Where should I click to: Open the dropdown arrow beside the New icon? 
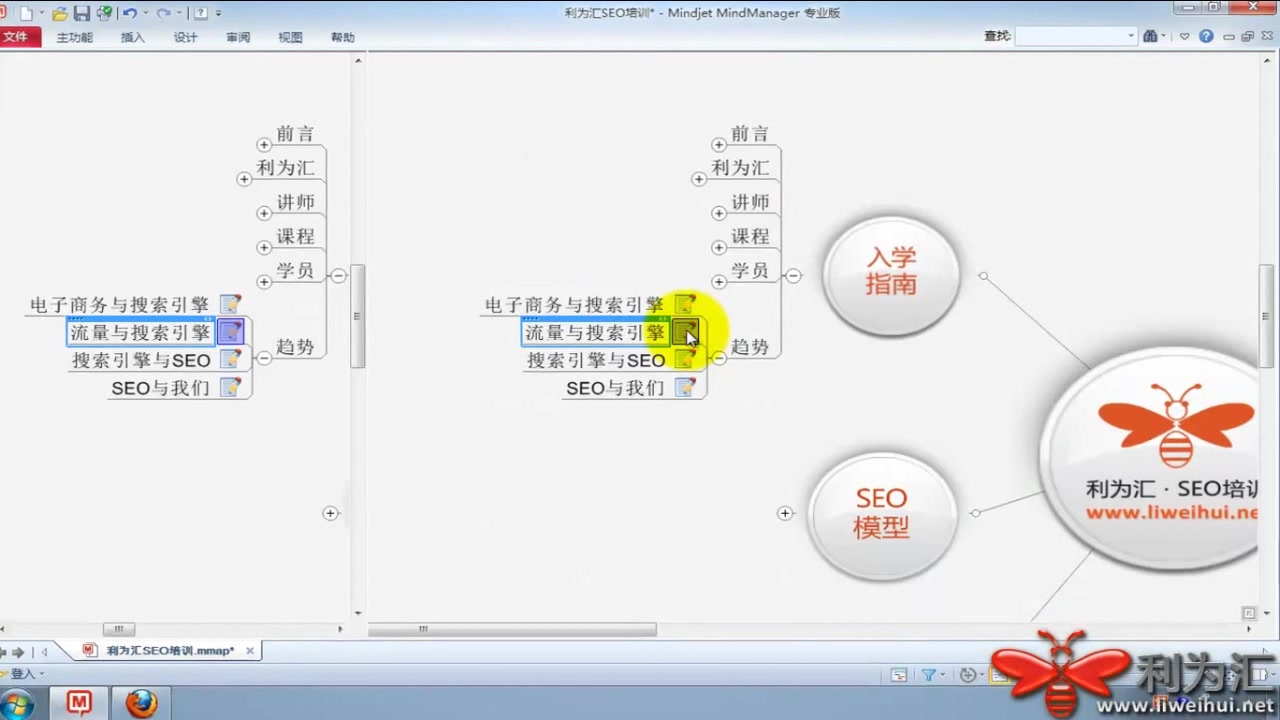coord(41,14)
